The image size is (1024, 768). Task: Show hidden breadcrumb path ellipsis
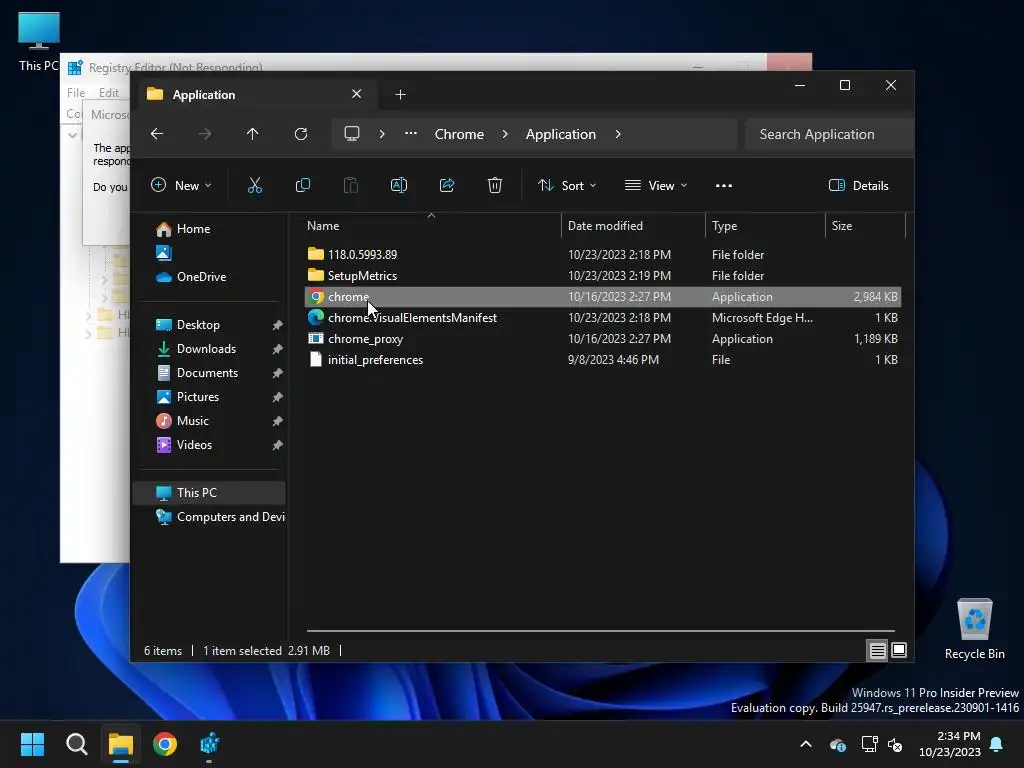411,133
